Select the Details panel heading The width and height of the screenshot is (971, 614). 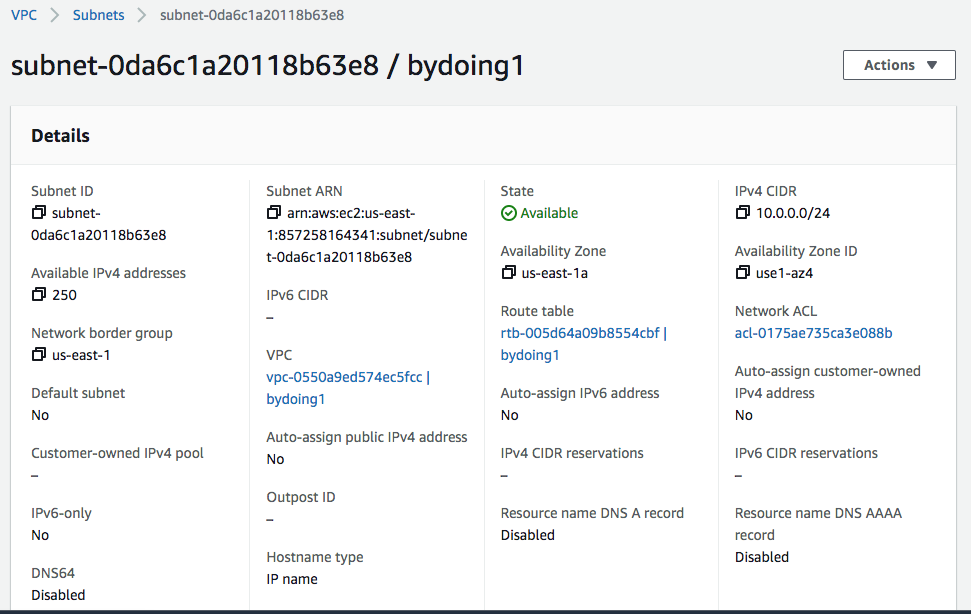(61, 136)
